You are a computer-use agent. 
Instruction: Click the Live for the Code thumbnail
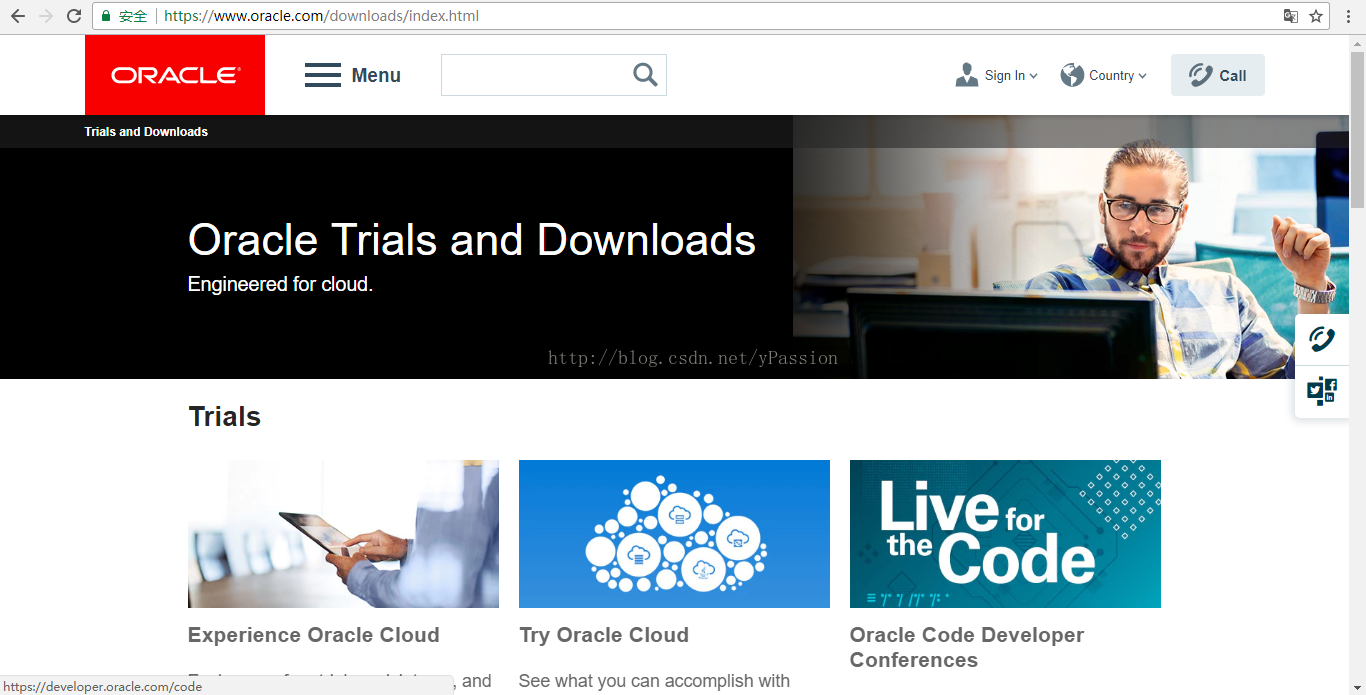coord(1005,534)
